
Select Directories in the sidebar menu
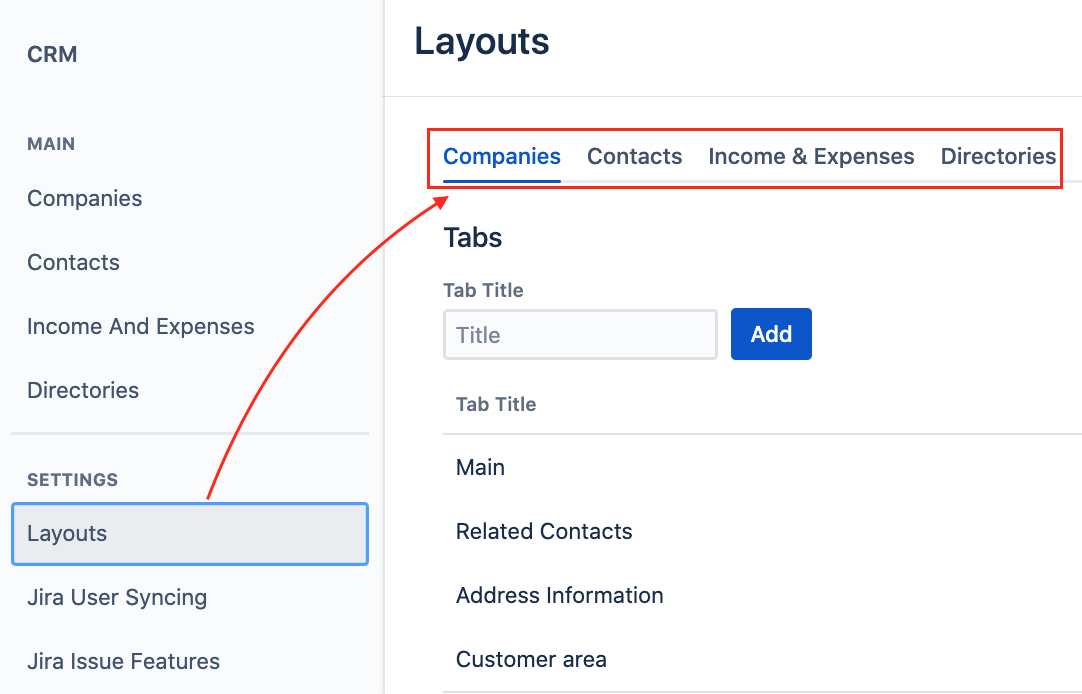click(83, 390)
